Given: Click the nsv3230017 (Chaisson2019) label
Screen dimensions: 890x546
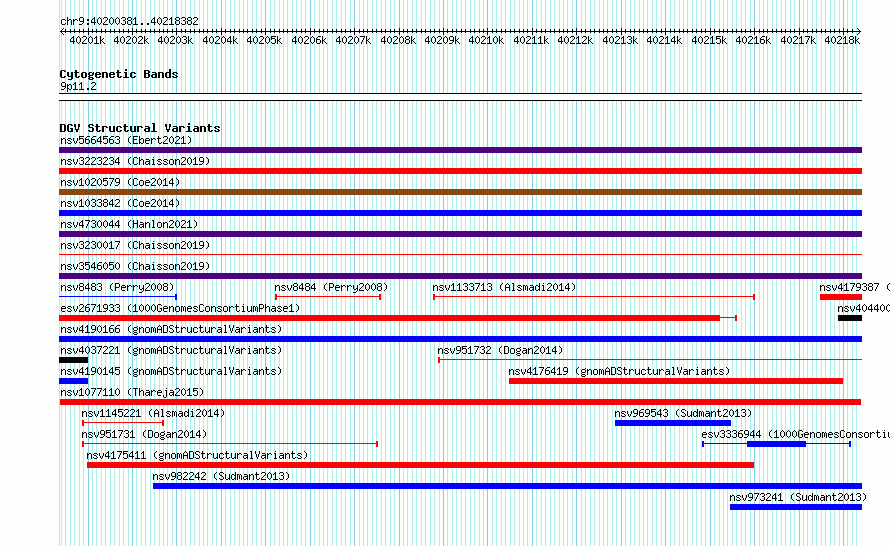Looking at the screenshot, I should (135, 245).
